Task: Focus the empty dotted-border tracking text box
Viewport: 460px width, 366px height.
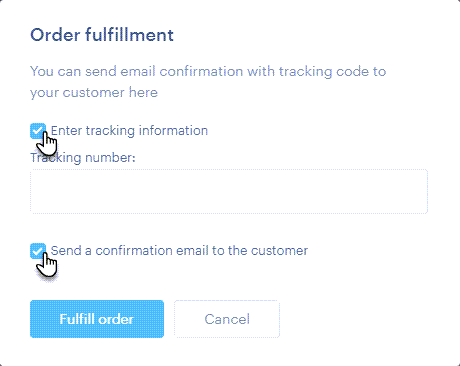Action: [x=229, y=191]
